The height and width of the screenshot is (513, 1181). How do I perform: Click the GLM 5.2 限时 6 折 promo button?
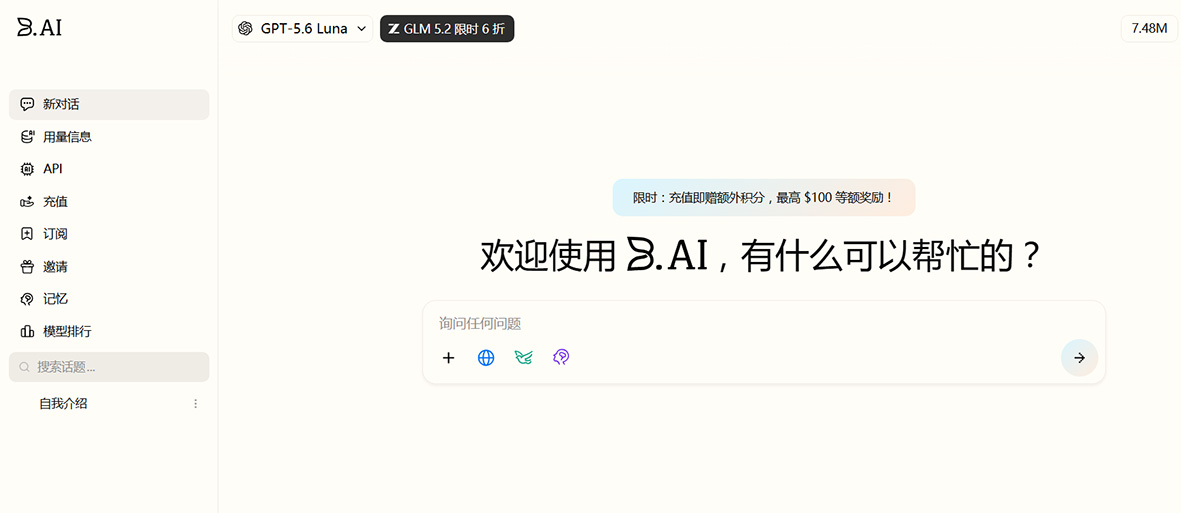[x=447, y=29]
